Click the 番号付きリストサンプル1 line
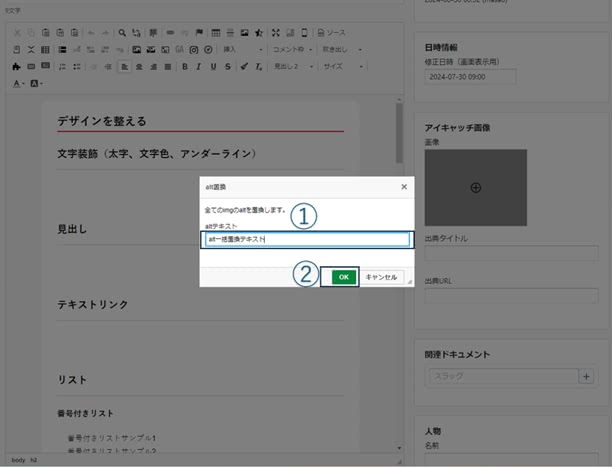 (112, 438)
